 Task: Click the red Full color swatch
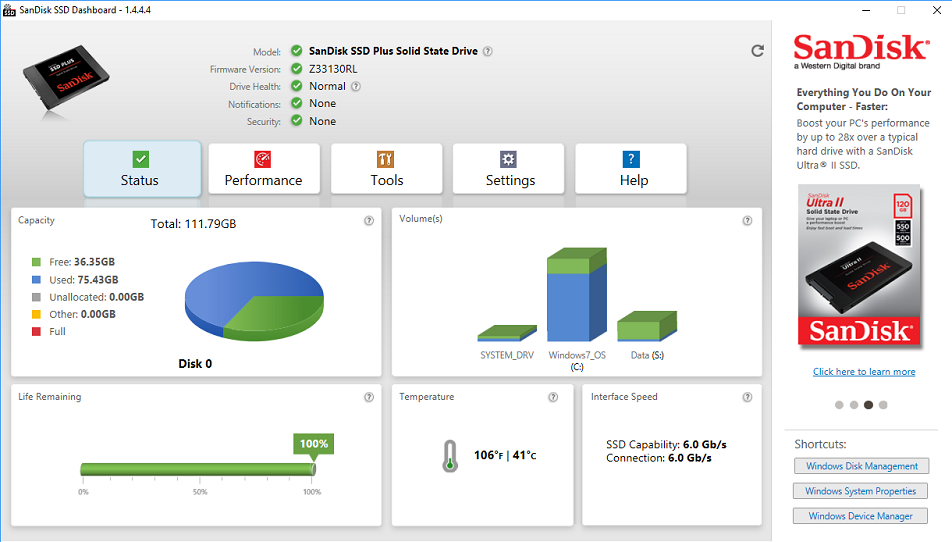(36, 331)
